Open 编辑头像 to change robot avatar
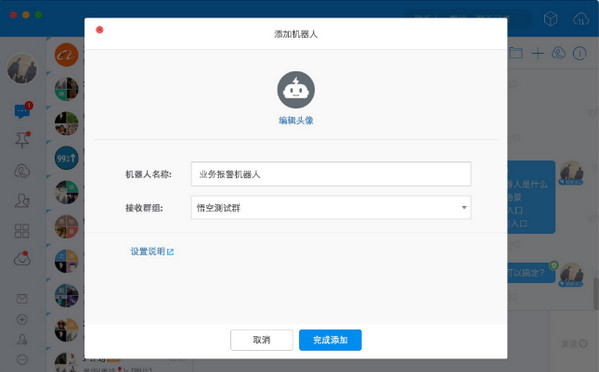 pyautogui.click(x=296, y=121)
